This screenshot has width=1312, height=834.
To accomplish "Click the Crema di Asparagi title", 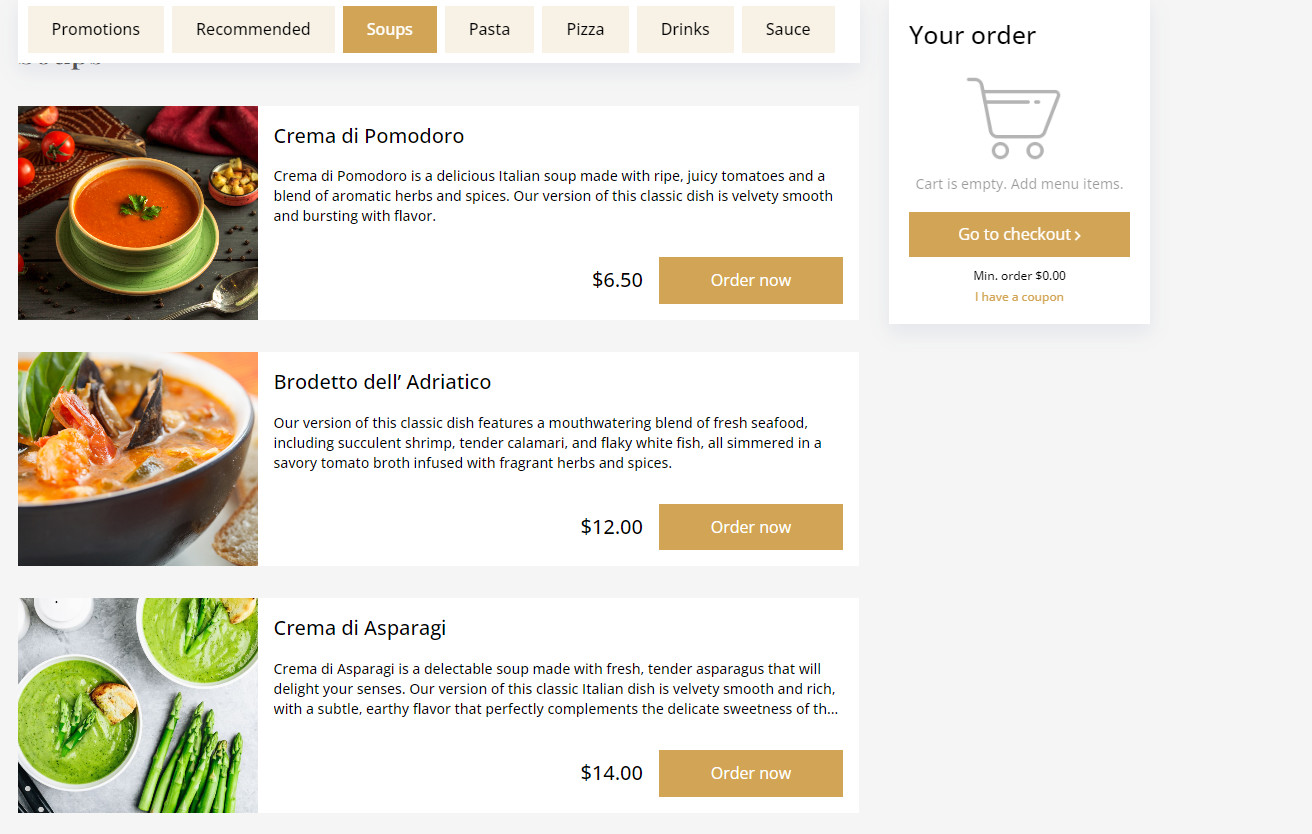I will (360, 628).
